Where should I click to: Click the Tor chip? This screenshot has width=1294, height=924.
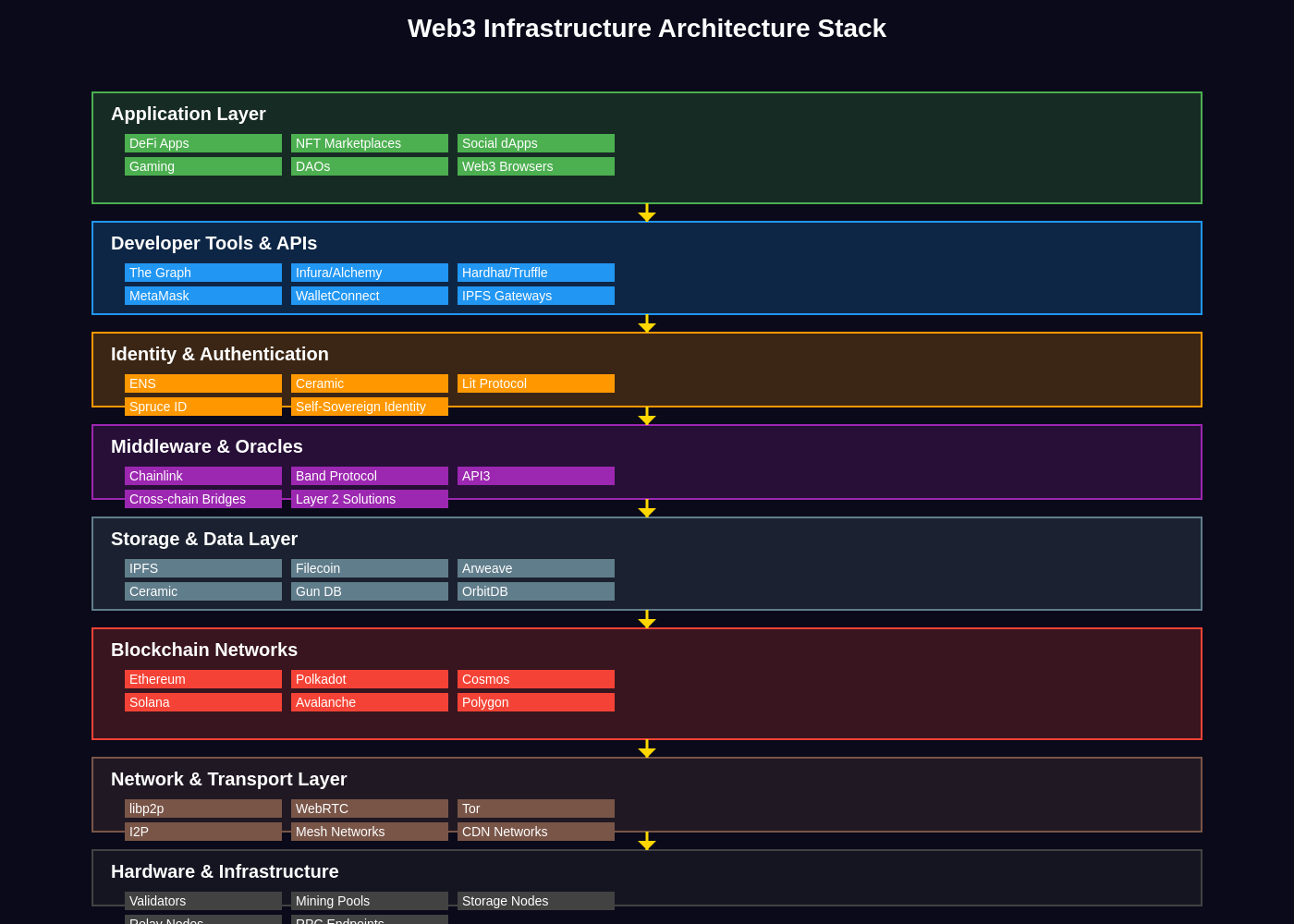(x=536, y=808)
